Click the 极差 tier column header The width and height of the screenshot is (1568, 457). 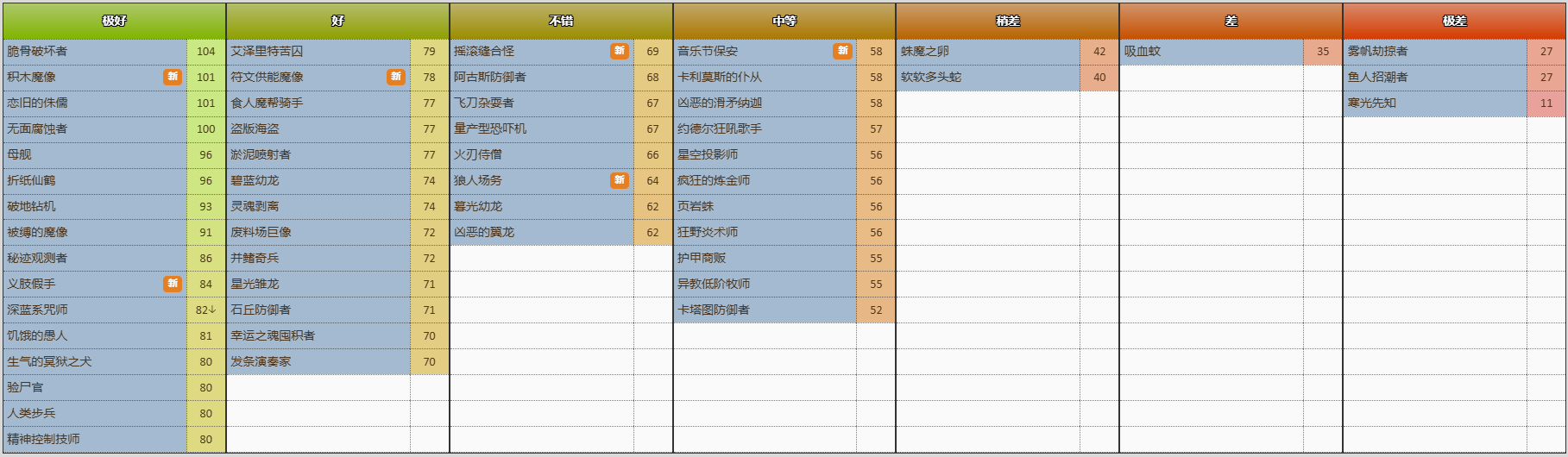click(x=1454, y=21)
